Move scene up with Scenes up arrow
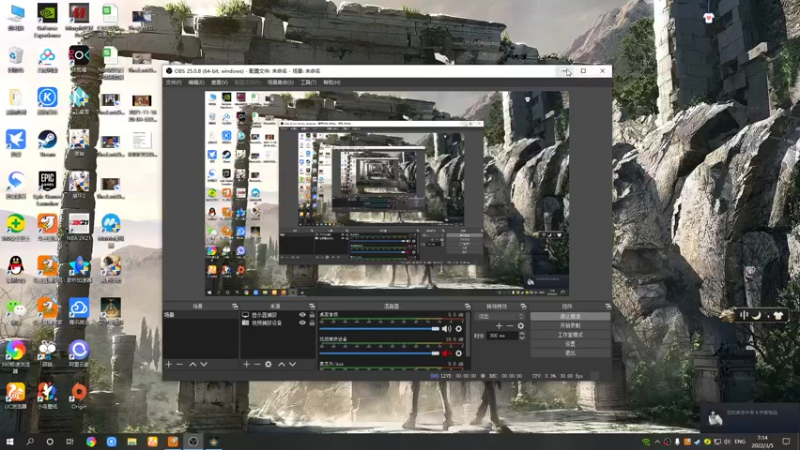 (x=192, y=364)
